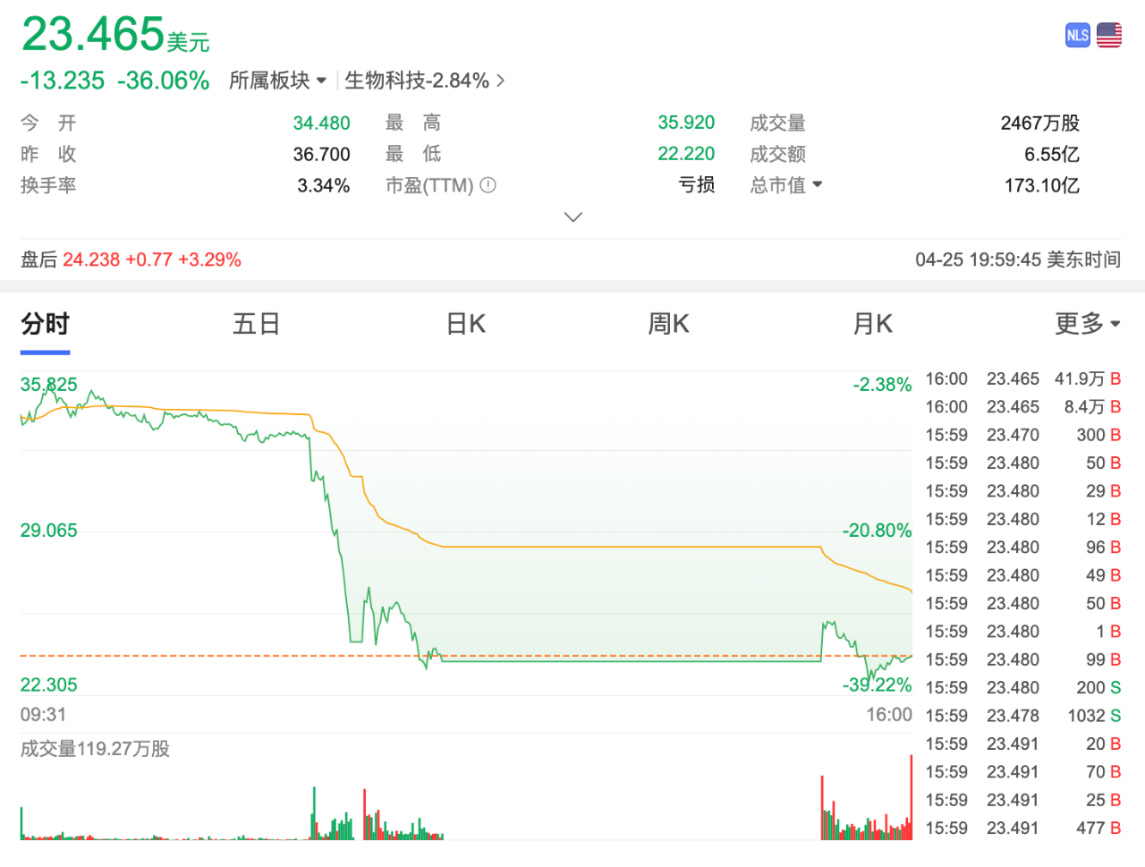Select the 分时 tab
Screen dimensions: 1145x867
point(45,324)
